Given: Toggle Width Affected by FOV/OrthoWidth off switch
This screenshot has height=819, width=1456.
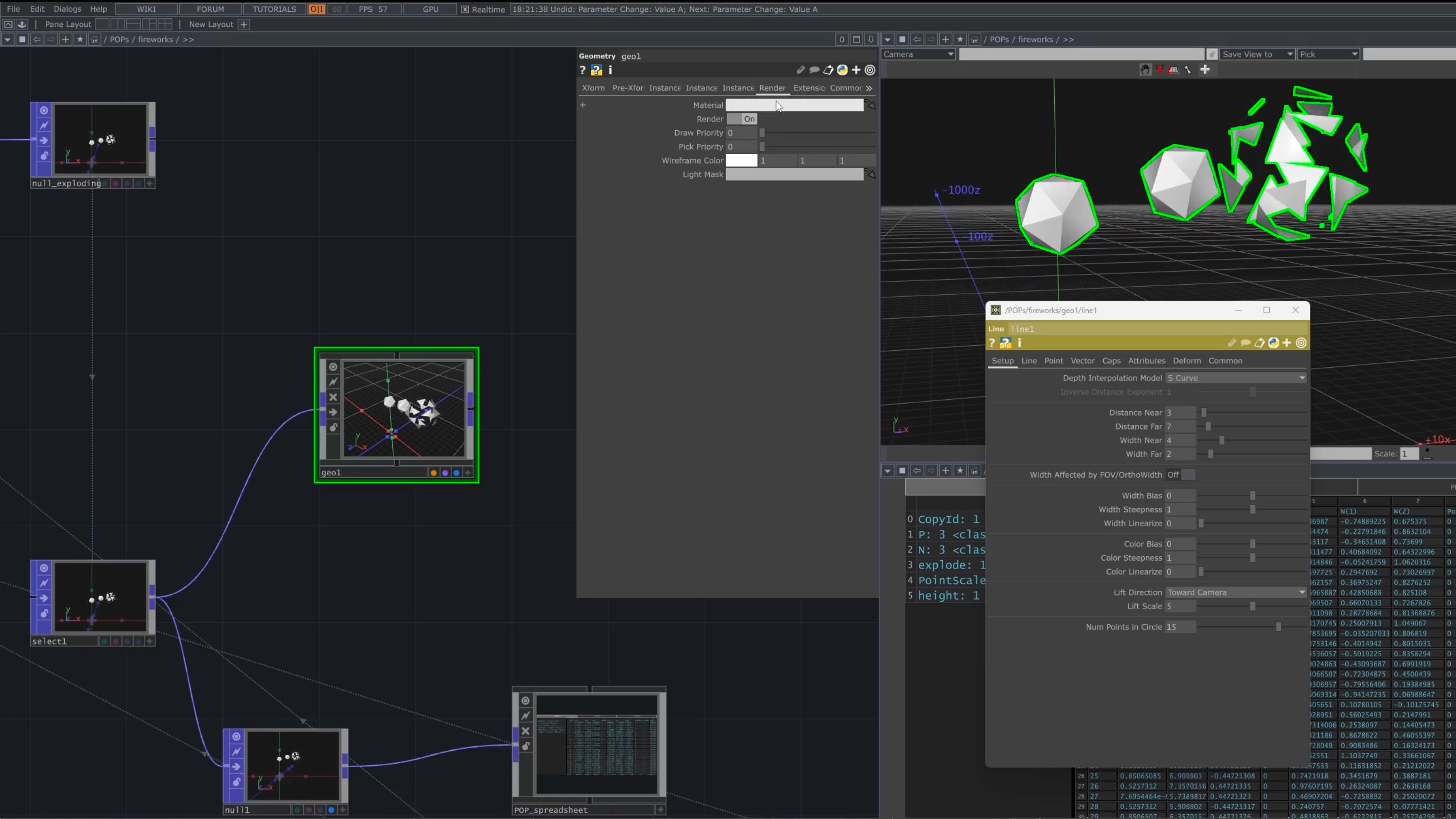Looking at the screenshot, I should 1181,475.
